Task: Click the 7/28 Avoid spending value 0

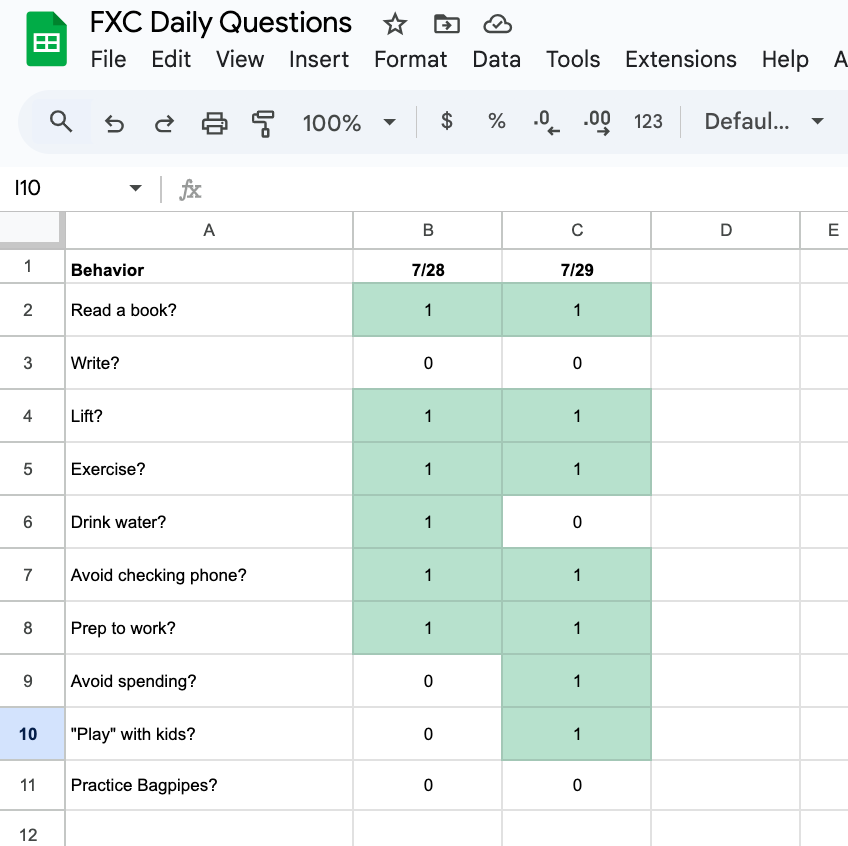Action: pos(428,681)
